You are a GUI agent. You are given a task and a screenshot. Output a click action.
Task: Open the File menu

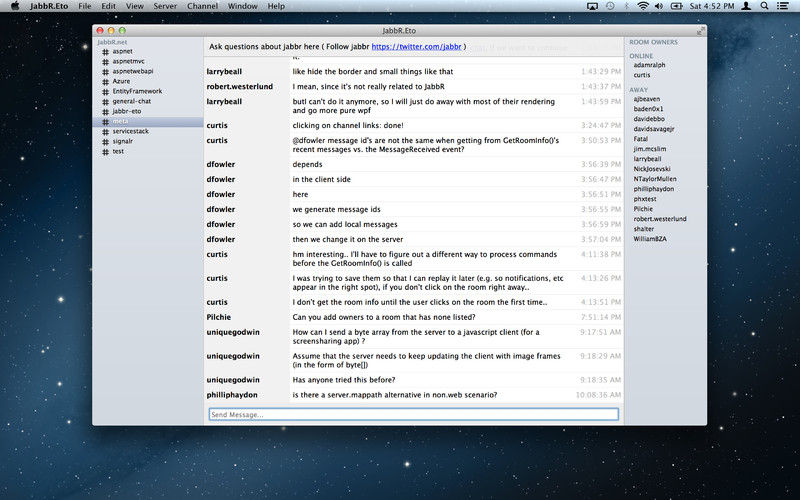pyautogui.click(x=85, y=6)
